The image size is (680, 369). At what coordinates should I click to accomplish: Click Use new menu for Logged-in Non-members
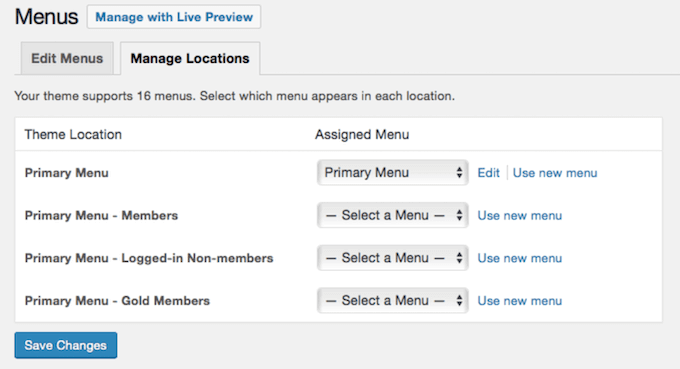pyautogui.click(x=520, y=258)
